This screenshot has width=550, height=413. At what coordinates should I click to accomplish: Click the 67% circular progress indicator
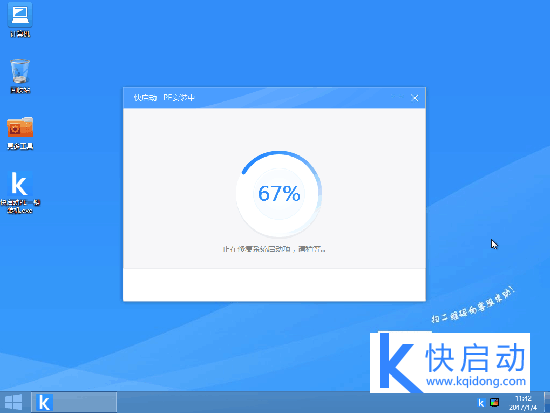(x=279, y=194)
